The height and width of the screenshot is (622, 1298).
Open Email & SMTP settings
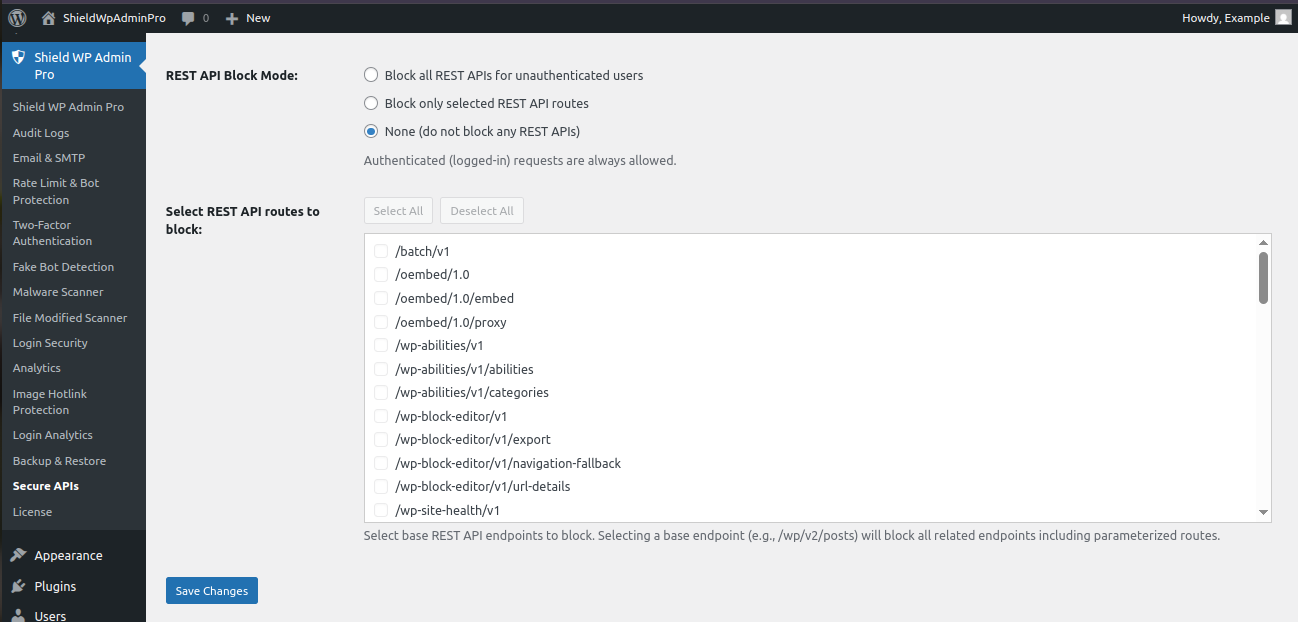click(x=49, y=158)
